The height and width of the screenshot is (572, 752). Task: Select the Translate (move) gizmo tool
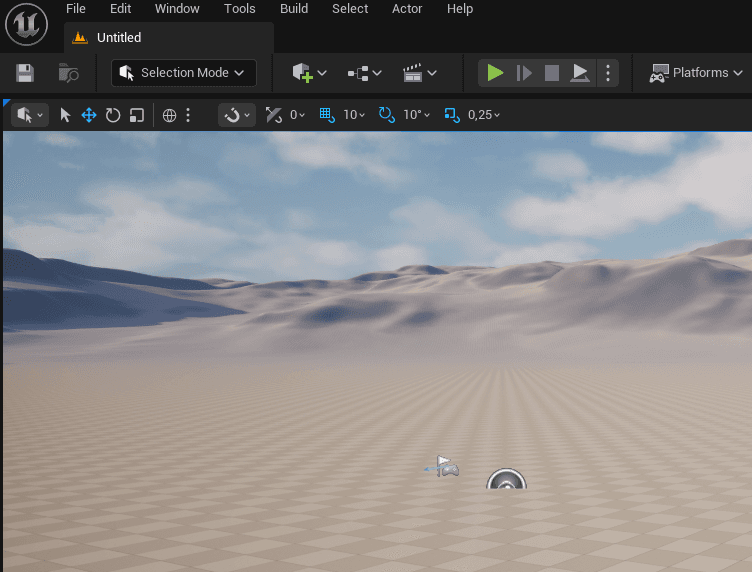tap(89, 115)
